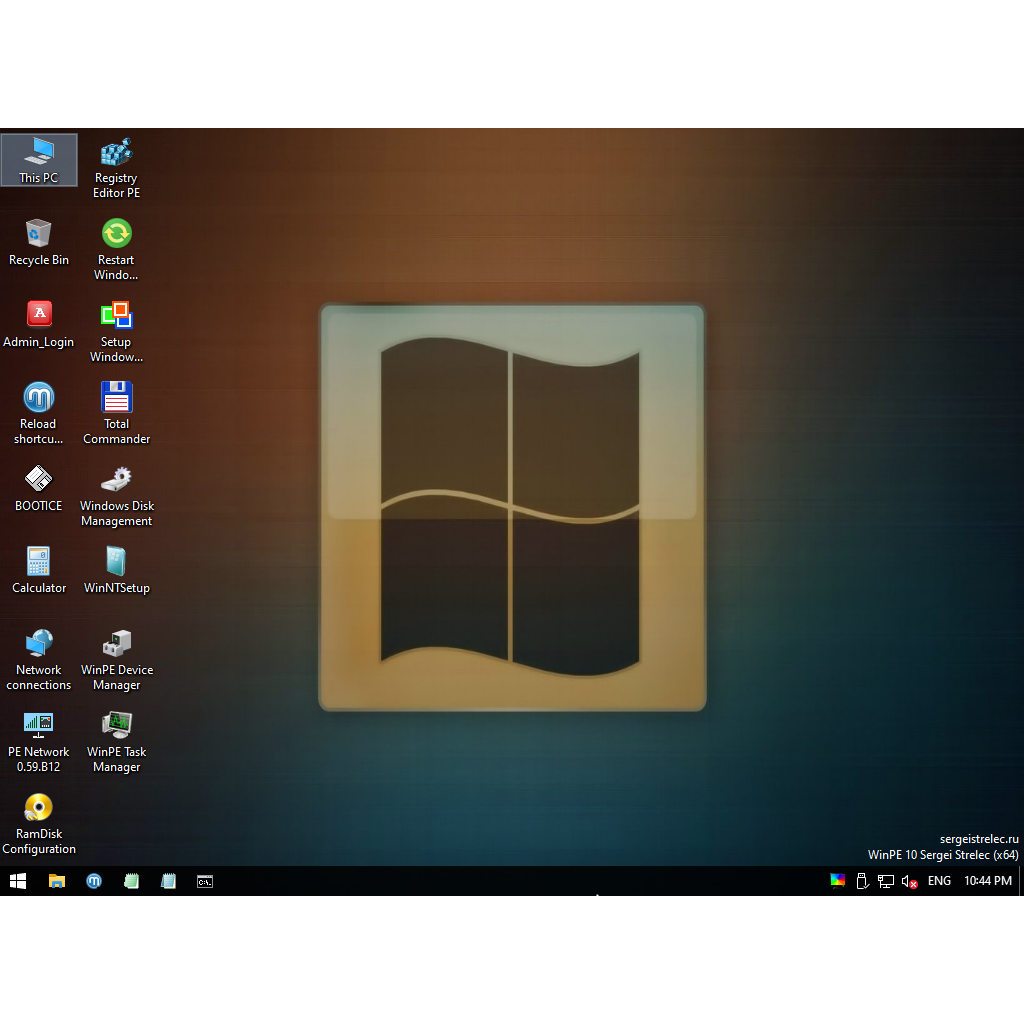Select the WinPE Device Manager shortcut

[x=116, y=660]
